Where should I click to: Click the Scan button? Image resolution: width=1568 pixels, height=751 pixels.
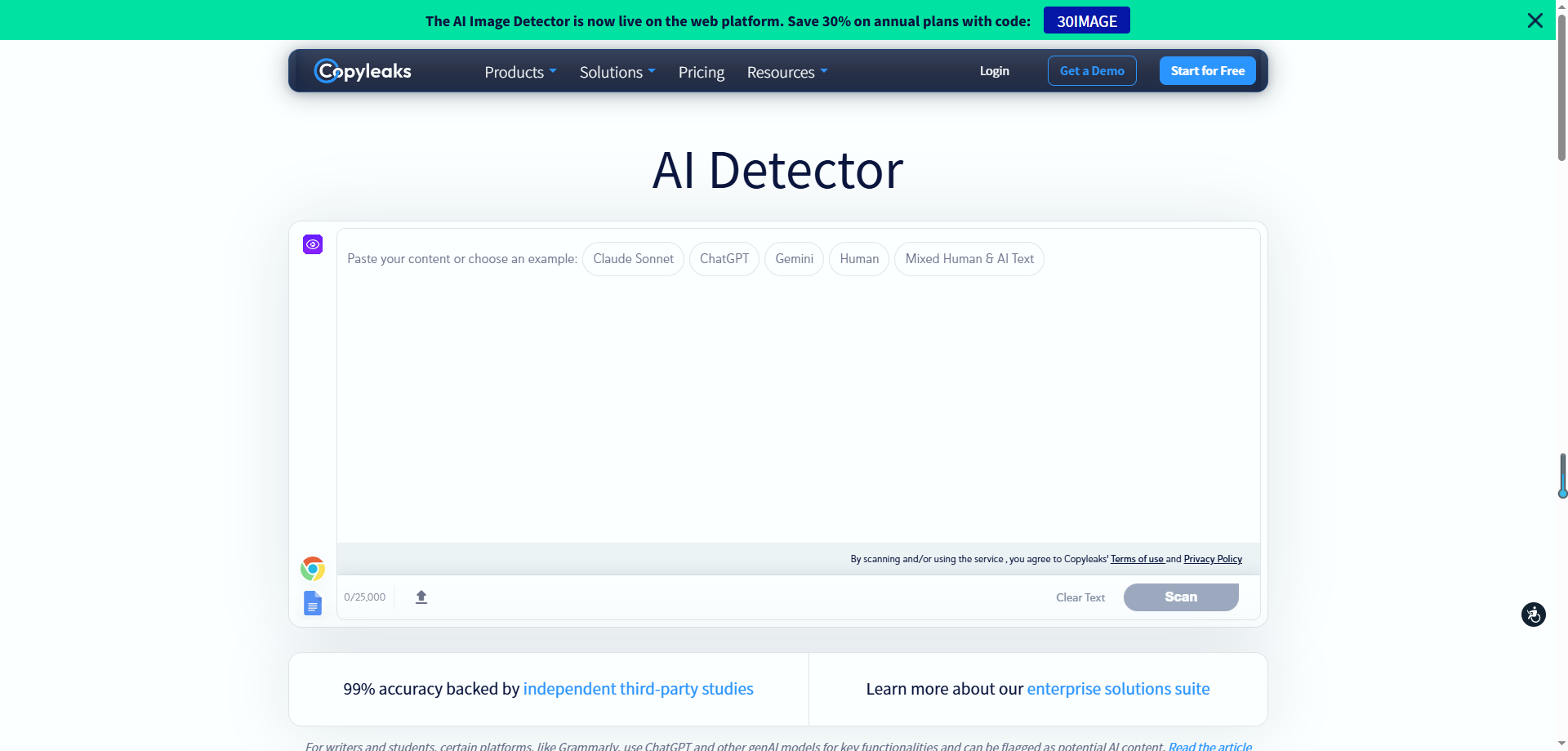pos(1181,597)
